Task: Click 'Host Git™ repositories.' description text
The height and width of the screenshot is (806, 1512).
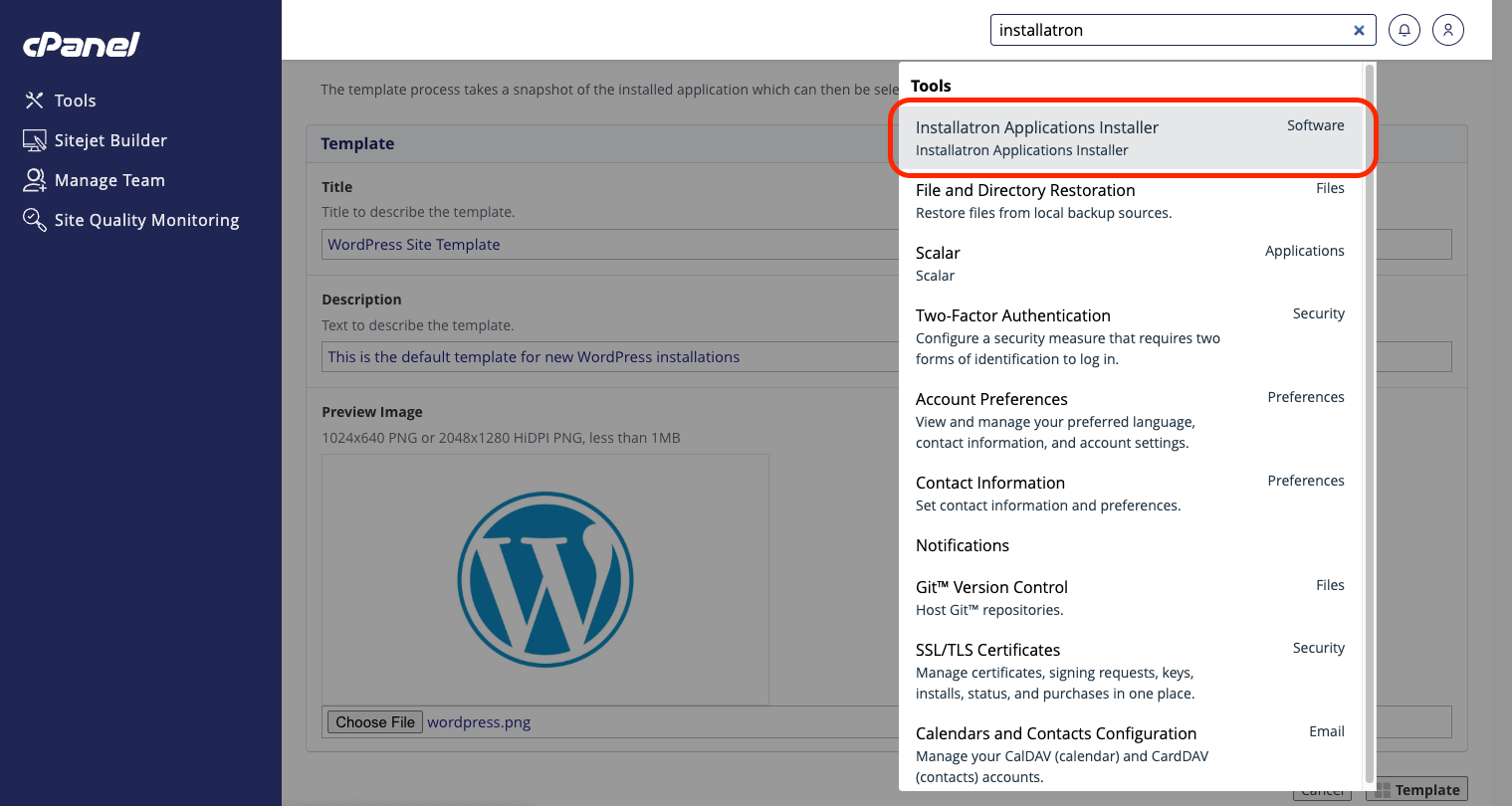Action: [989, 610]
